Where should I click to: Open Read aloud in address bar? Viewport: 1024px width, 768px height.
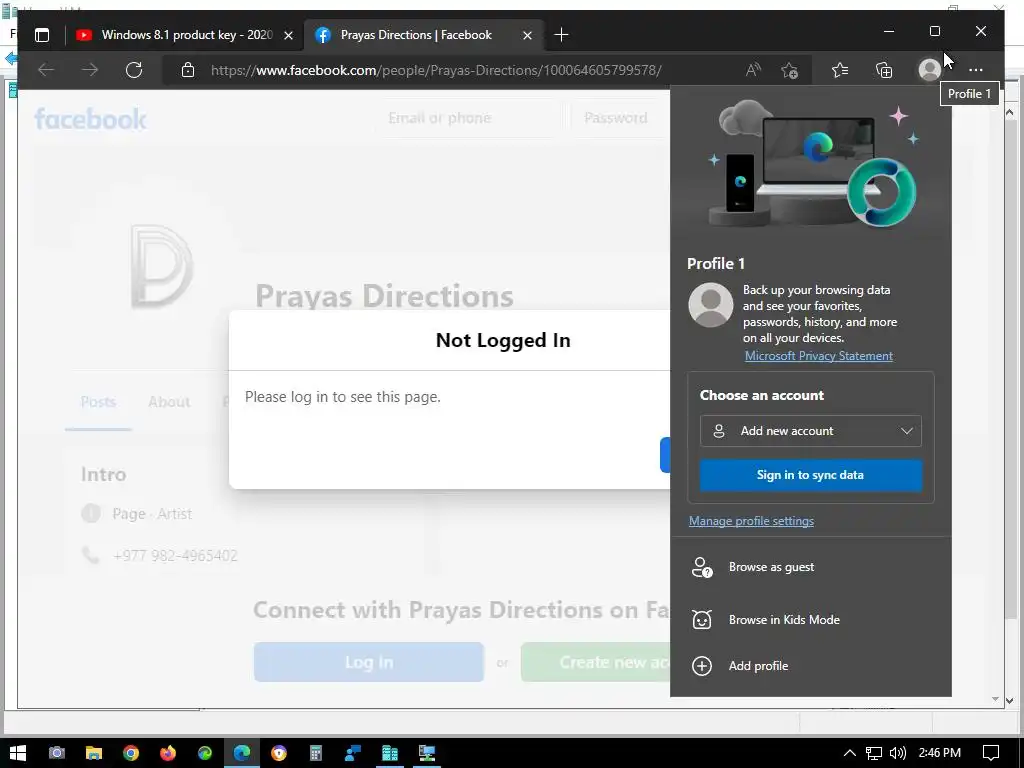pyautogui.click(x=753, y=70)
